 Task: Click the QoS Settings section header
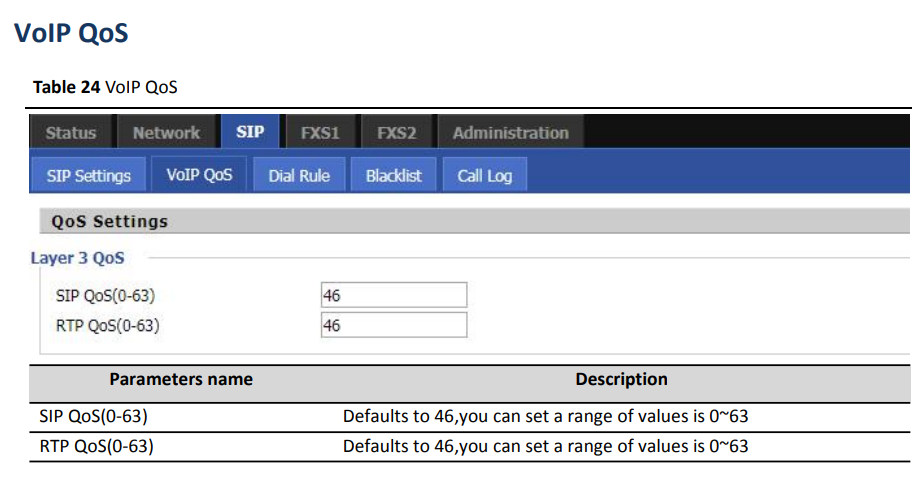pyautogui.click(x=474, y=221)
